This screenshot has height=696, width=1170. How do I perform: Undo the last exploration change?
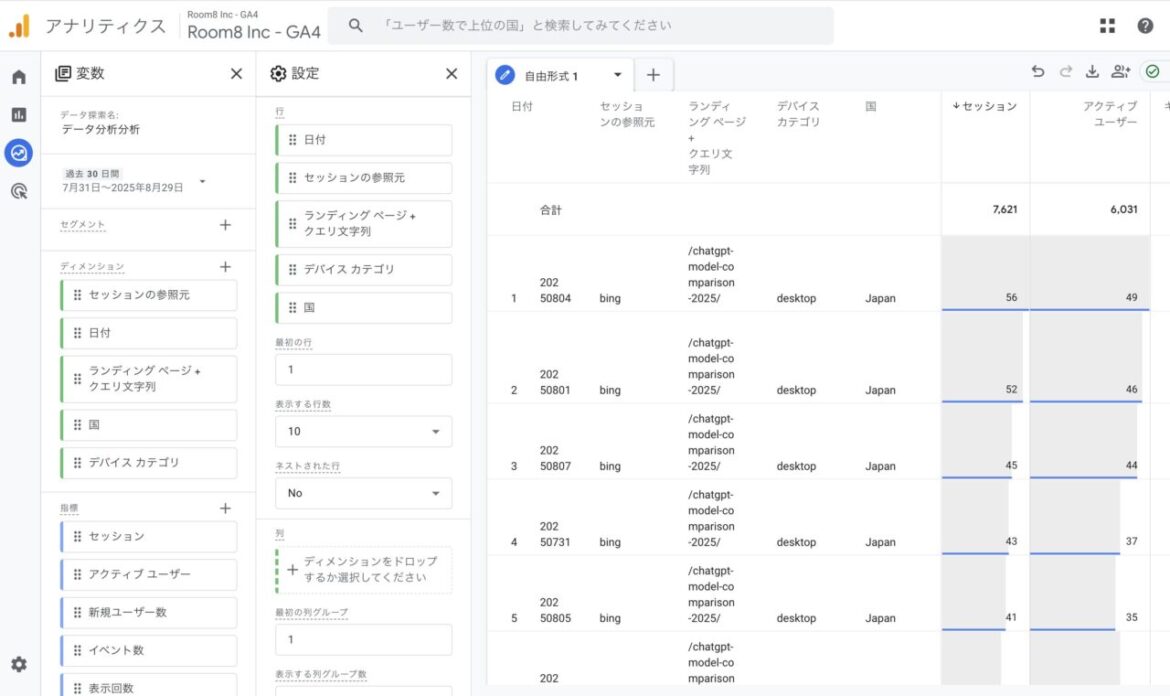pyautogui.click(x=1037, y=72)
